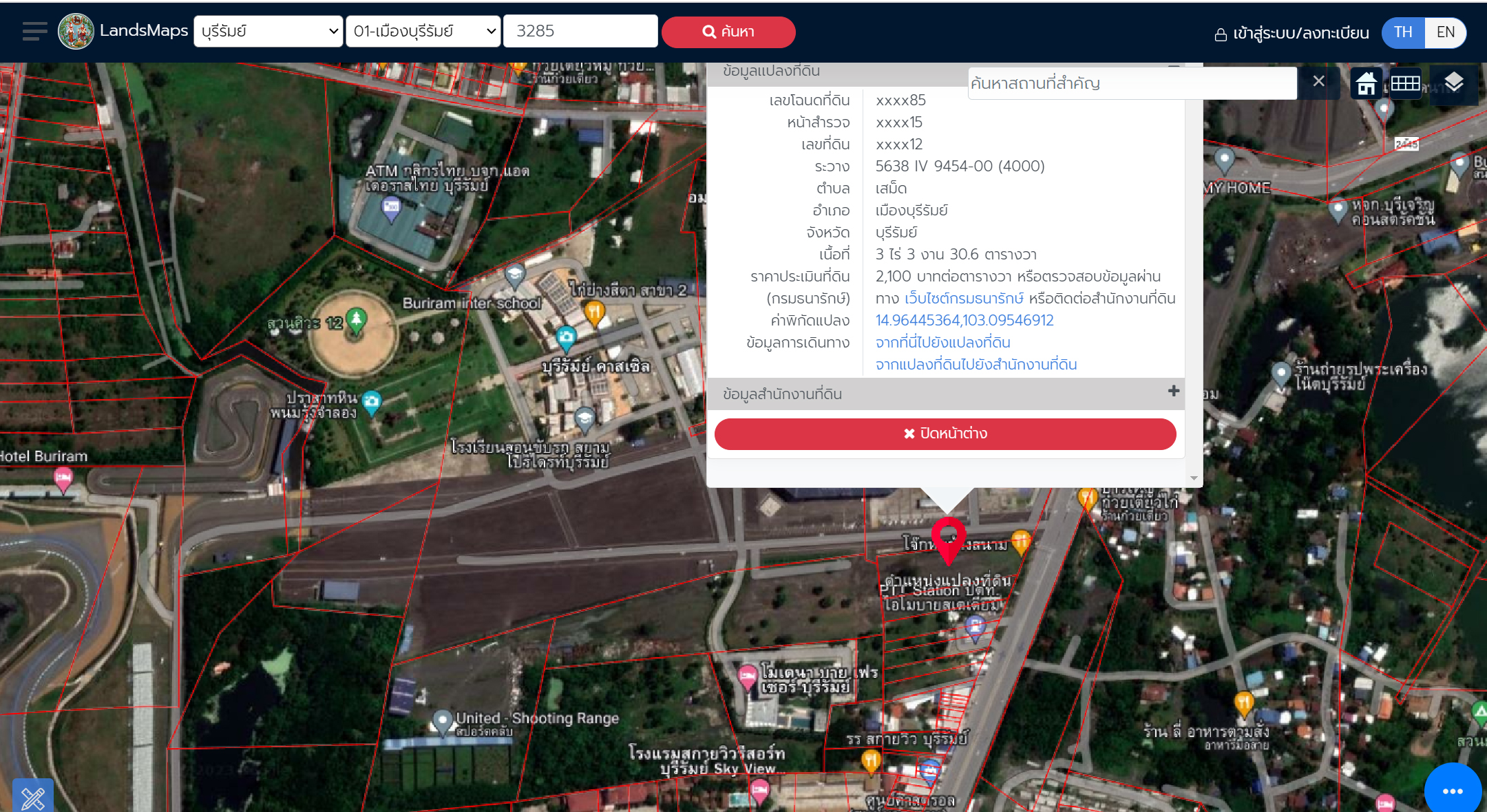
Task: Switch language to TH
Action: click(x=1402, y=32)
